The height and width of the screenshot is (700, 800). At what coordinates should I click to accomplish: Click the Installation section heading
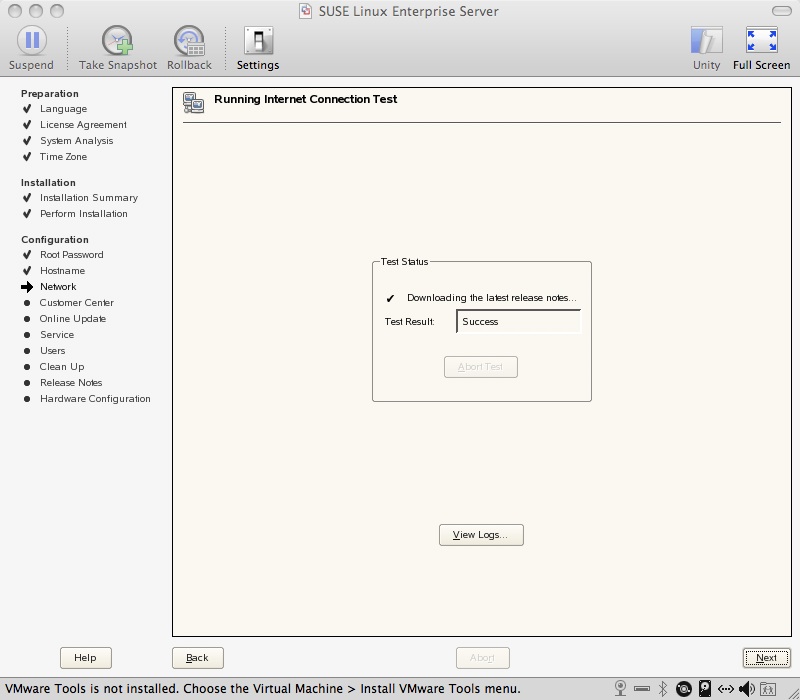(48, 182)
